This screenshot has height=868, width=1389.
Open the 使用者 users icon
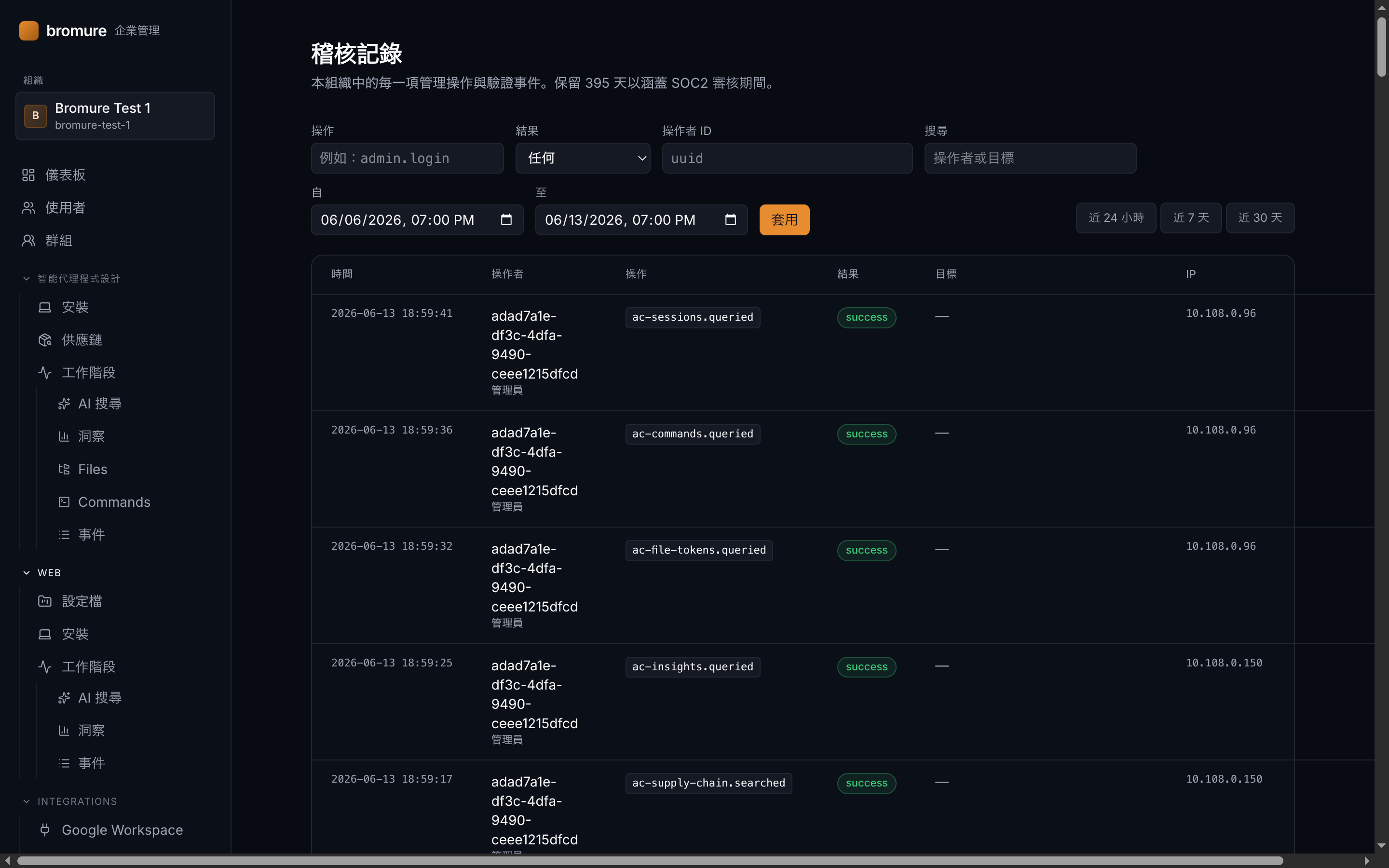click(x=28, y=208)
